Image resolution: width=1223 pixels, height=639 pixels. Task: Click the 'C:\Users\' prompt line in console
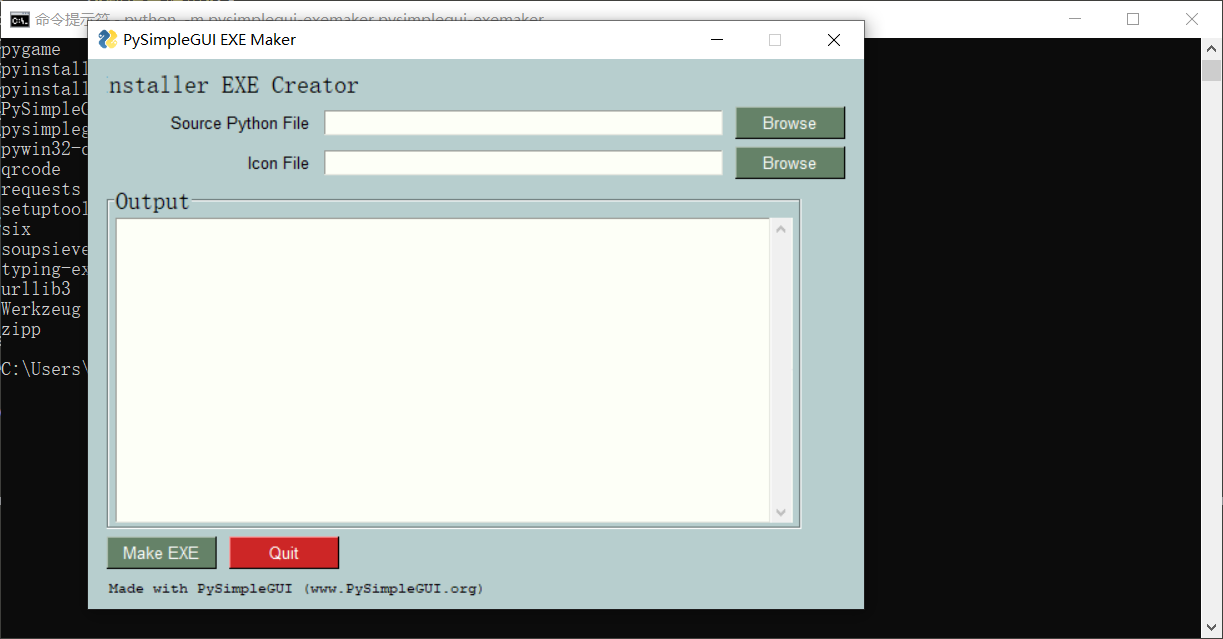[44, 370]
